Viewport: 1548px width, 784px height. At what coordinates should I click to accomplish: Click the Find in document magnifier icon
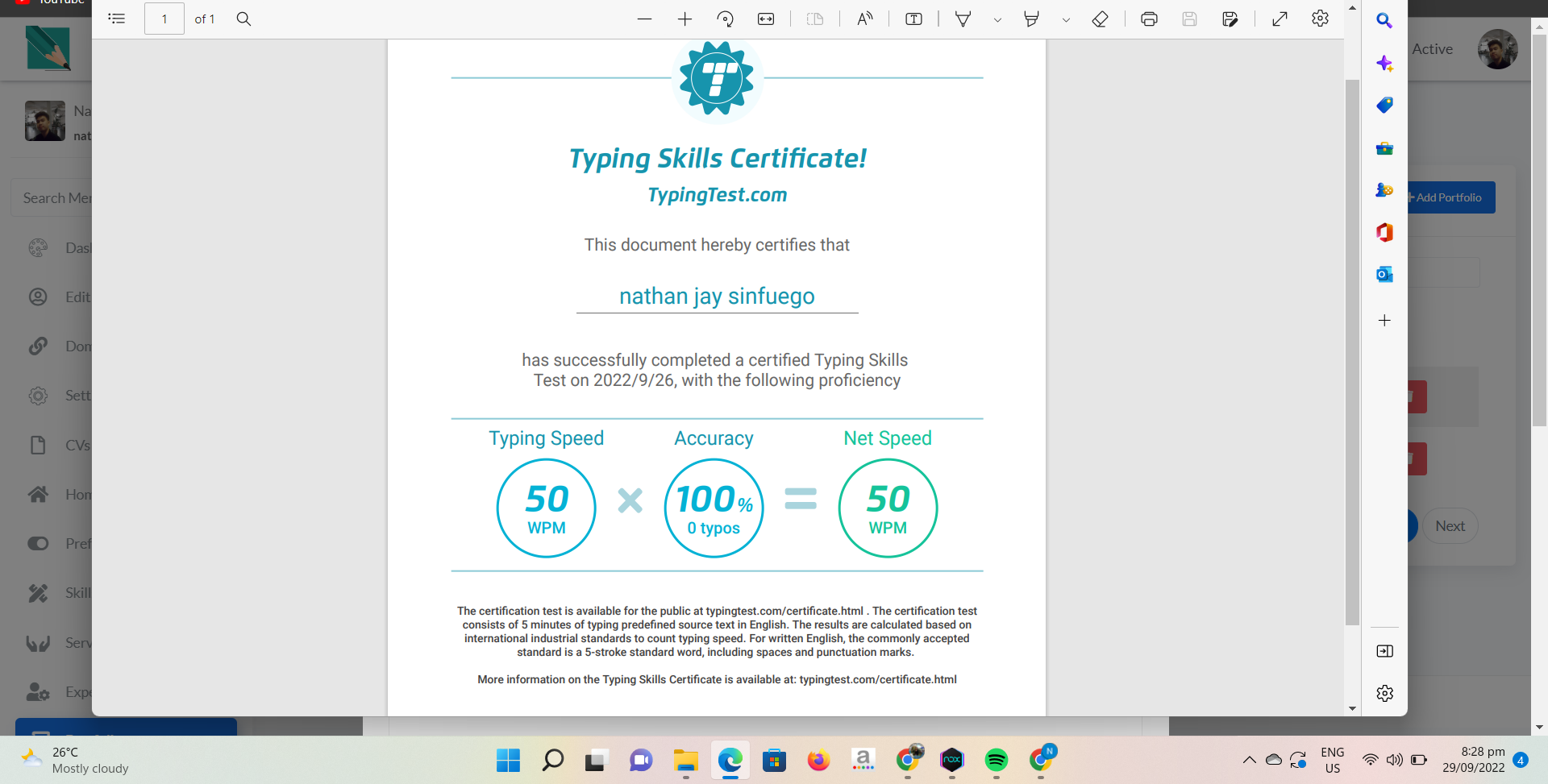click(x=243, y=19)
